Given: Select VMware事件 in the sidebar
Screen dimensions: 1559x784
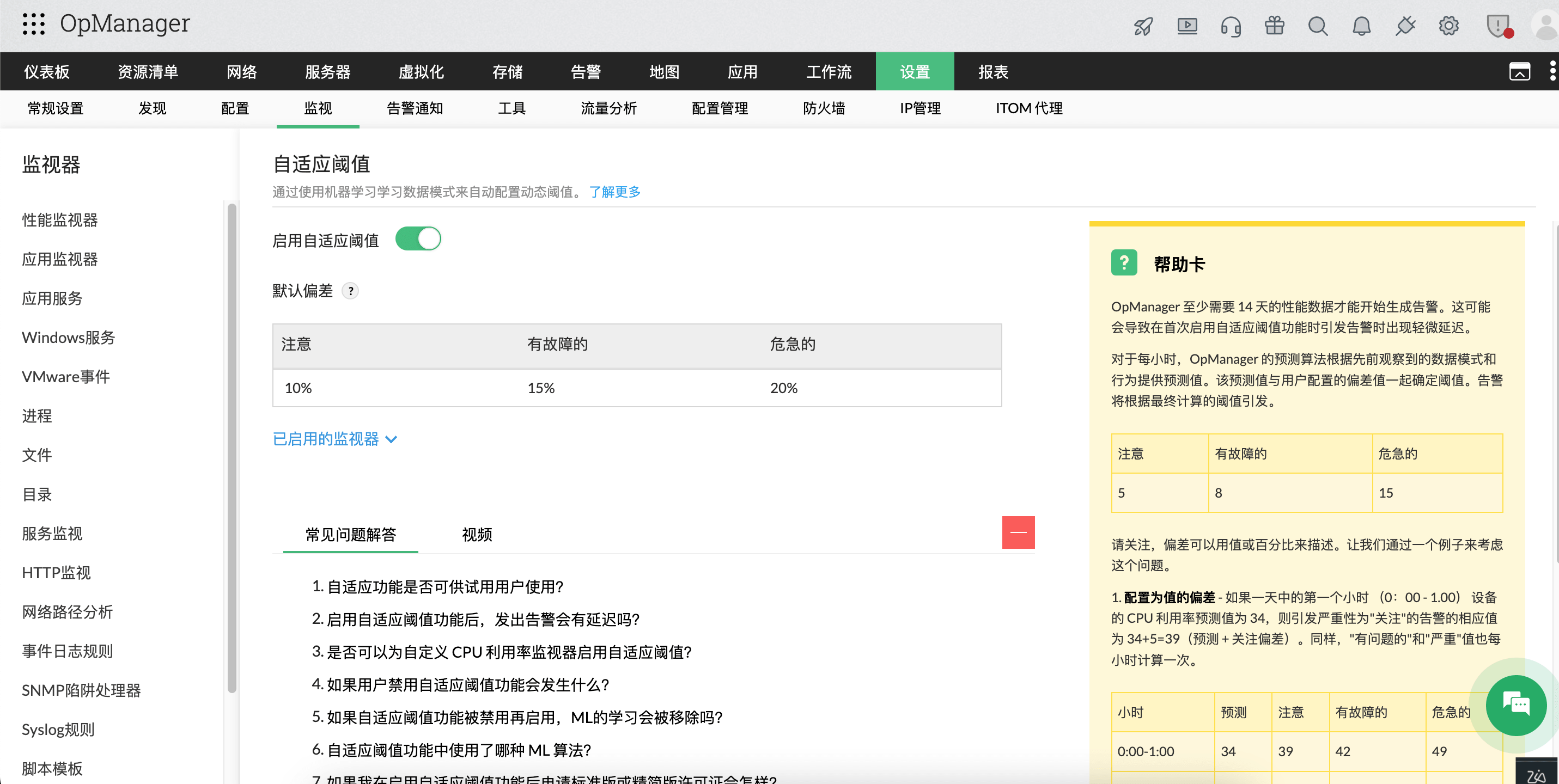Looking at the screenshot, I should coord(66,377).
